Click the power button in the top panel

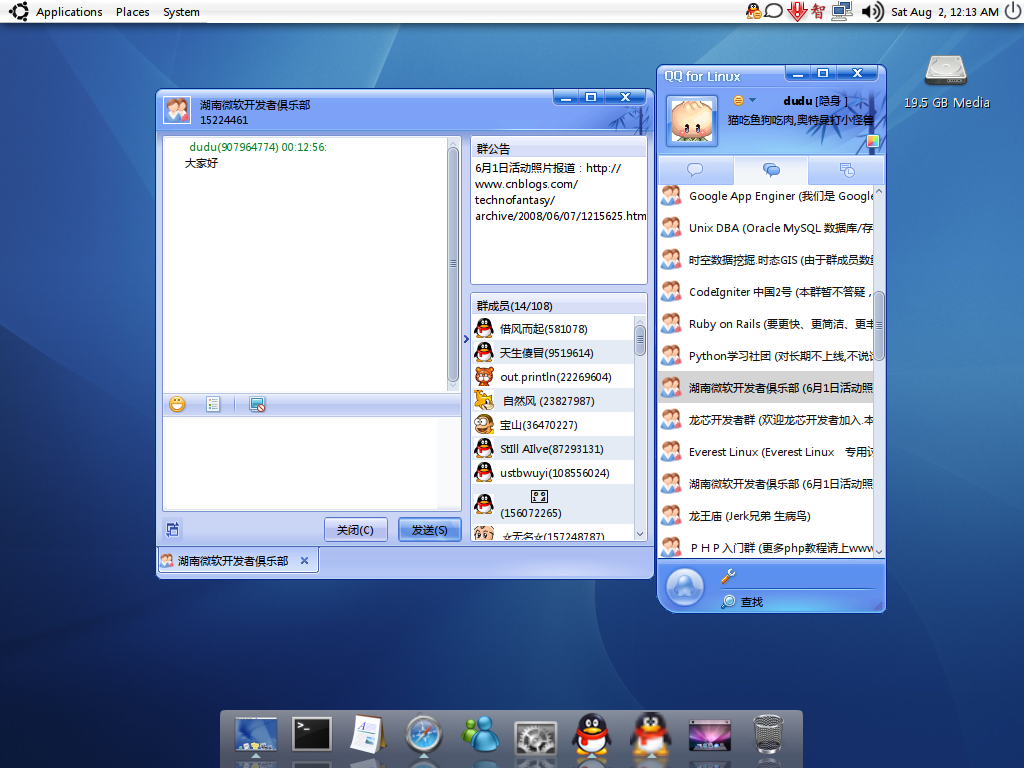coord(1012,11)
